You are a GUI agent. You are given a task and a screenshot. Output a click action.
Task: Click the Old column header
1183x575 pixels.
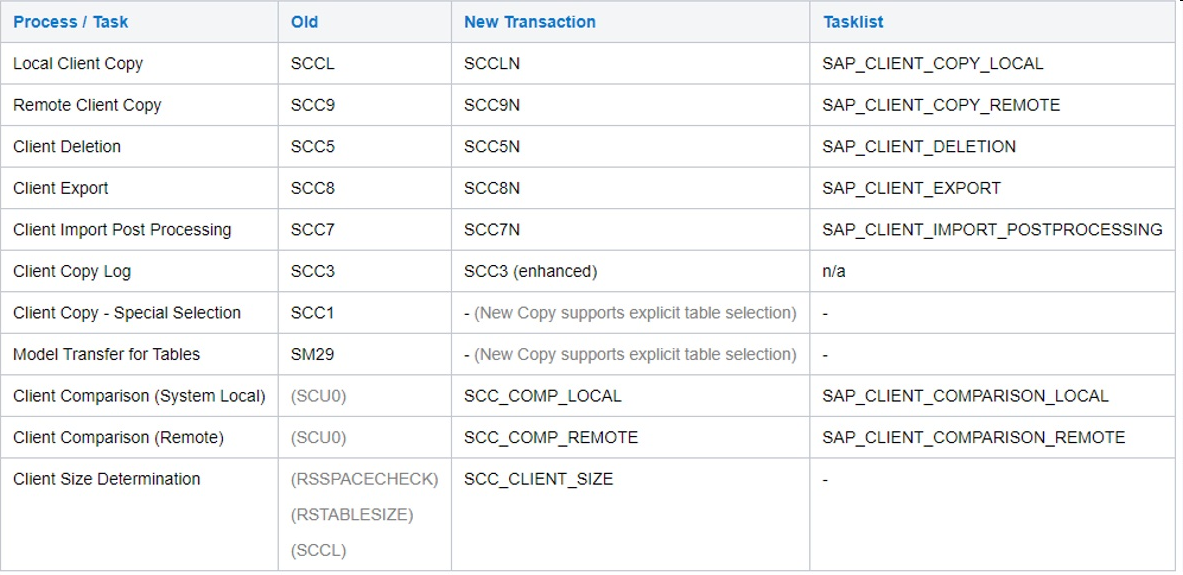coord(304,22)
